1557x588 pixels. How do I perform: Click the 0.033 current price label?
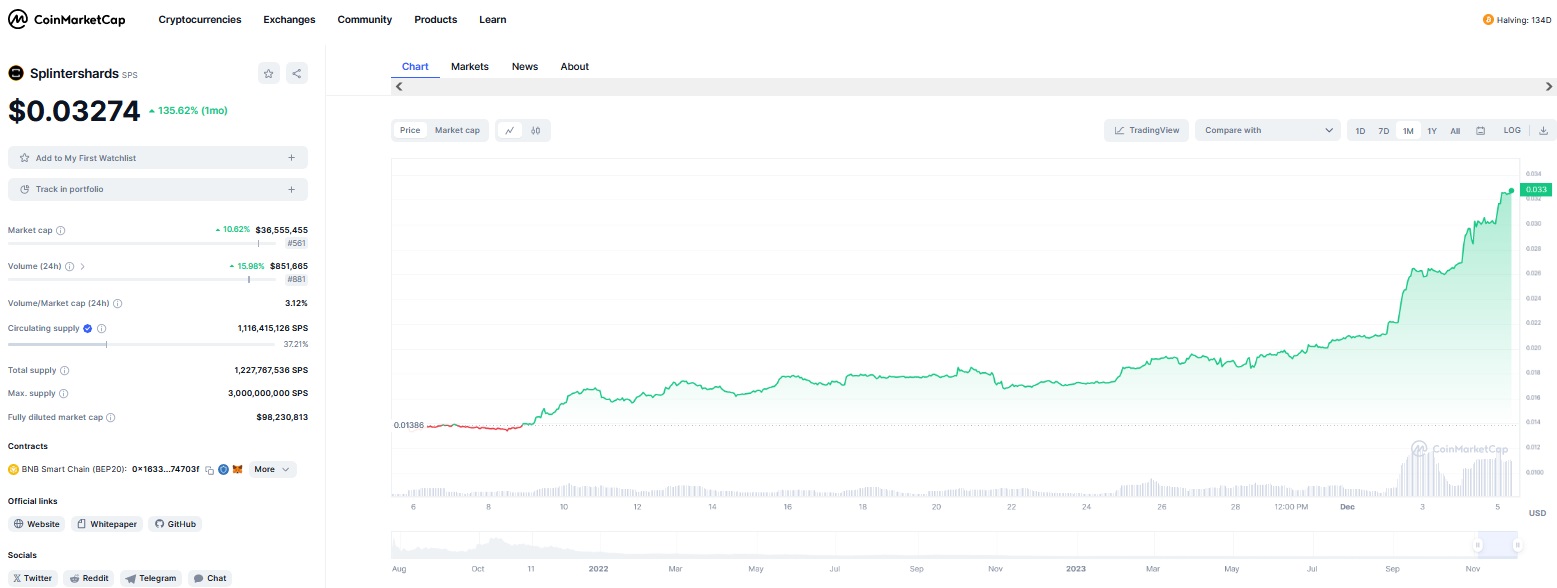1535,189
